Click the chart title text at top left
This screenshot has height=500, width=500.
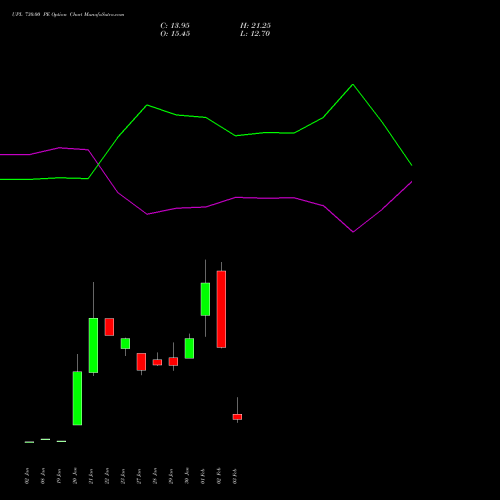click(x=68, y=15)
